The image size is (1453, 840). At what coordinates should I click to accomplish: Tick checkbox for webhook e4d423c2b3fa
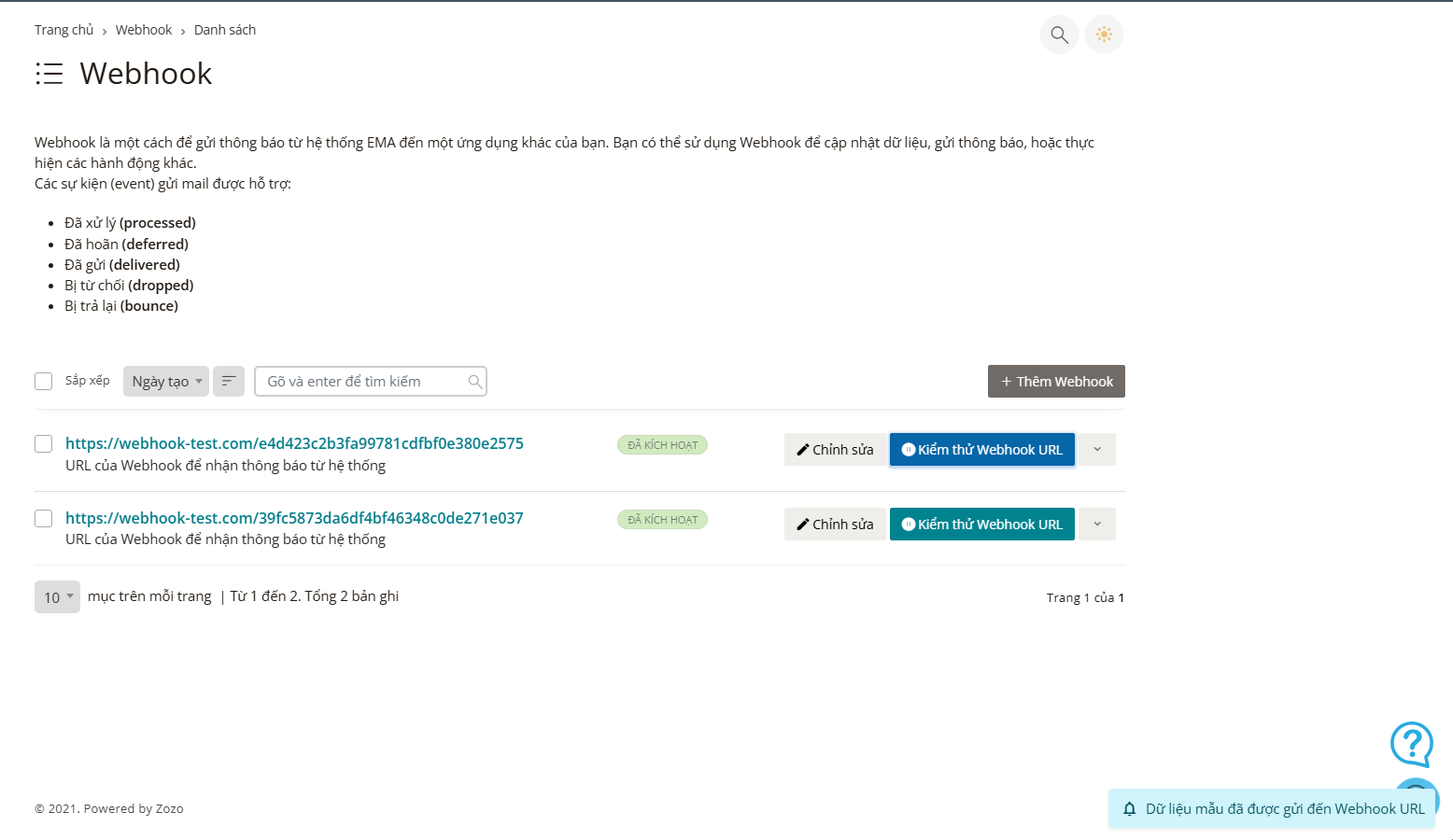pos(43,443)
